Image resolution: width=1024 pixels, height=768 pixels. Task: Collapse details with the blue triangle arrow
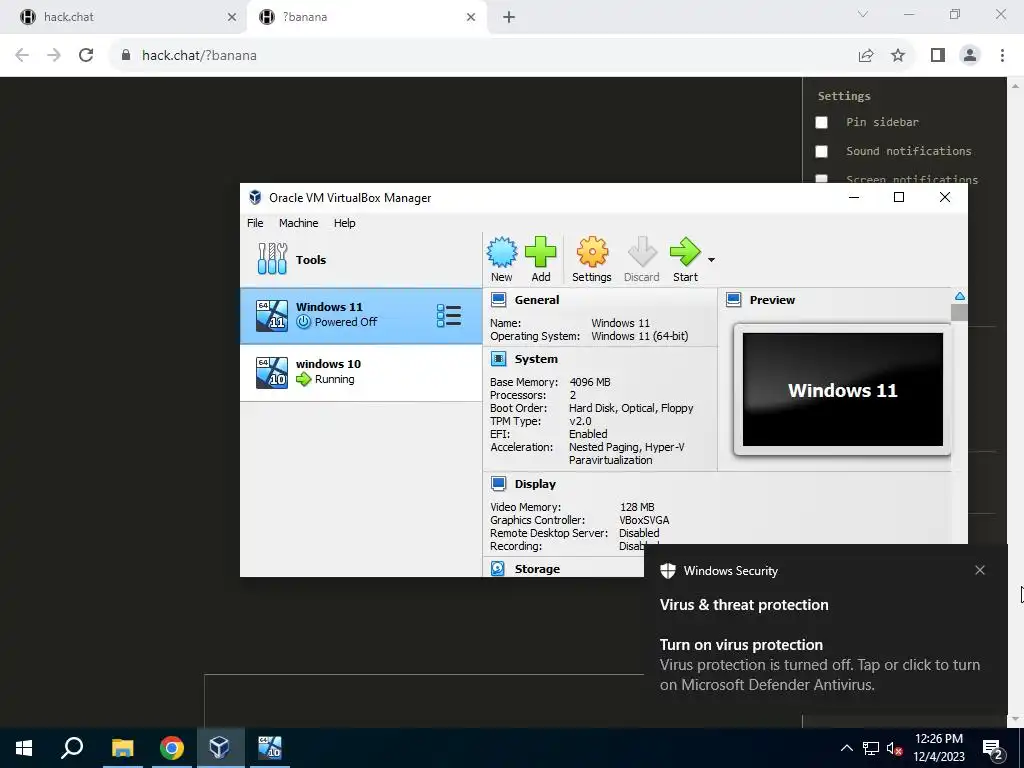pos(959,296)
